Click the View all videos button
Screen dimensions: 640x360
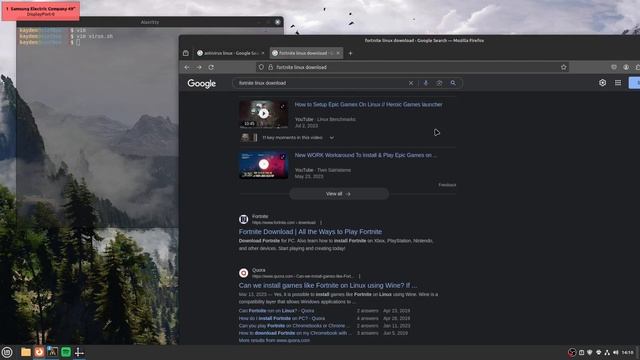(339, 194)
